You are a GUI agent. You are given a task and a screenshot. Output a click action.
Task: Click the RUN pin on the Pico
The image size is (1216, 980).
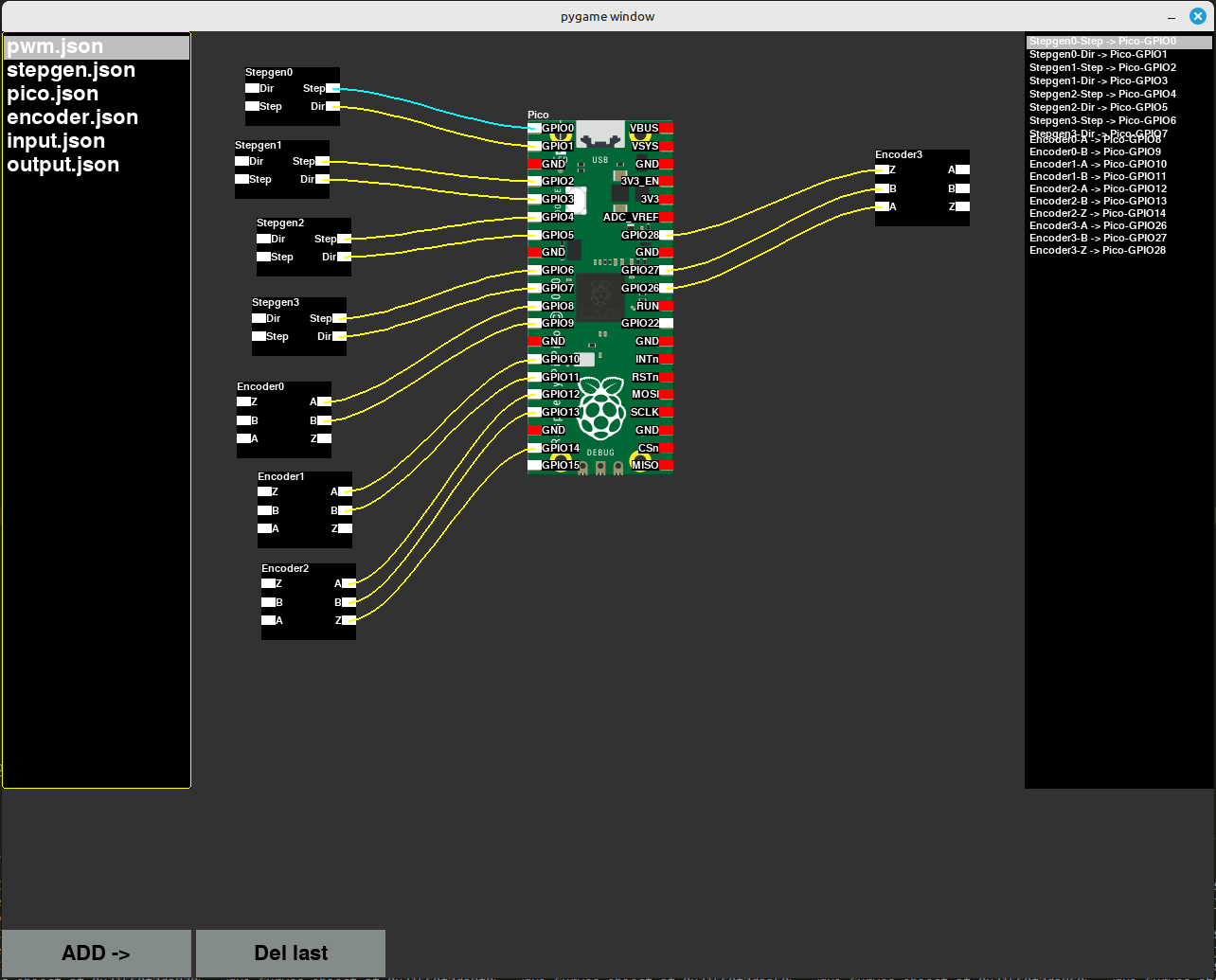[666, 306]
